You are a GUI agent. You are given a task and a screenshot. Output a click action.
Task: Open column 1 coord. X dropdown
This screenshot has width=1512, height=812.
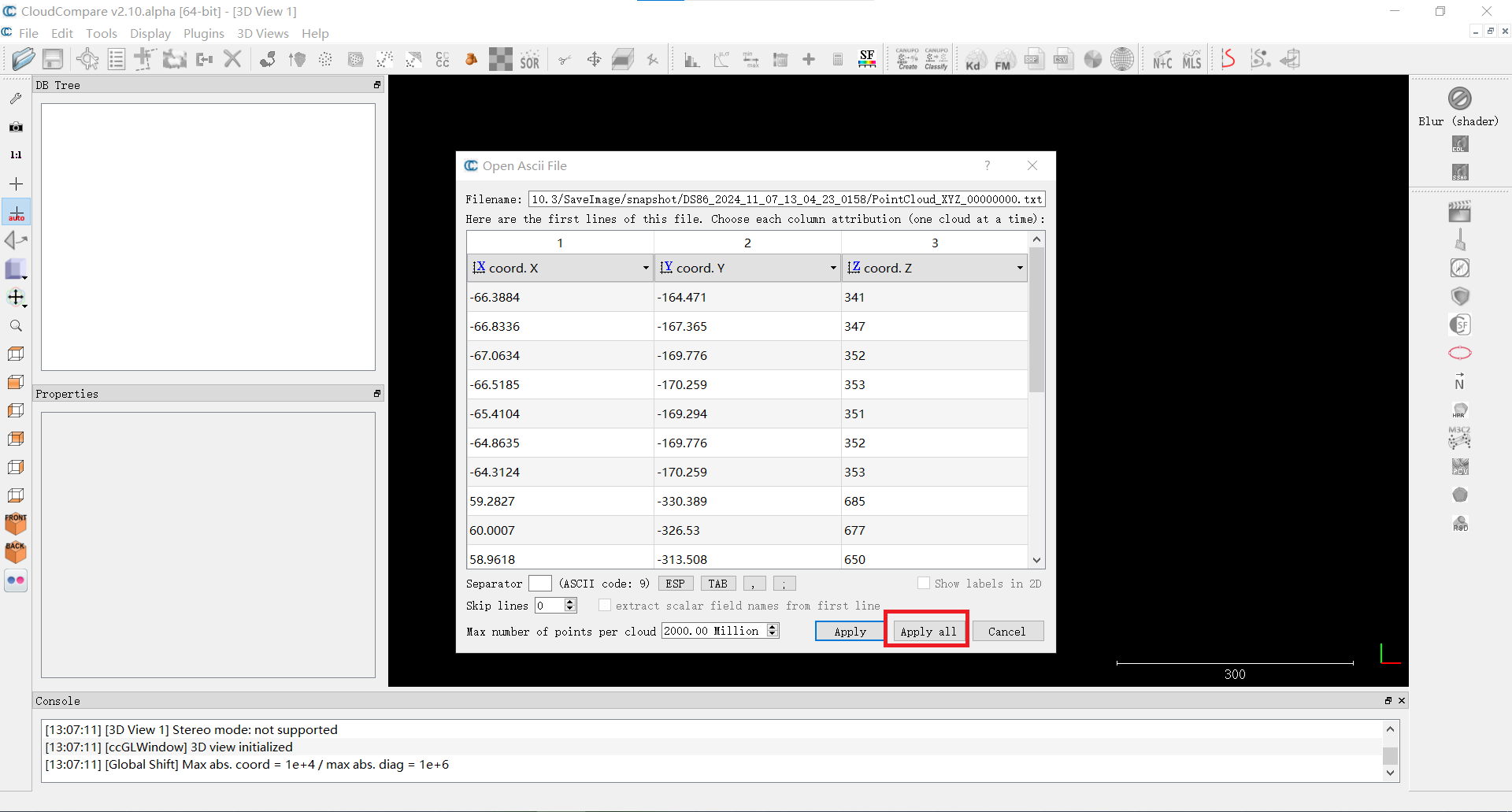pos(560,268)
